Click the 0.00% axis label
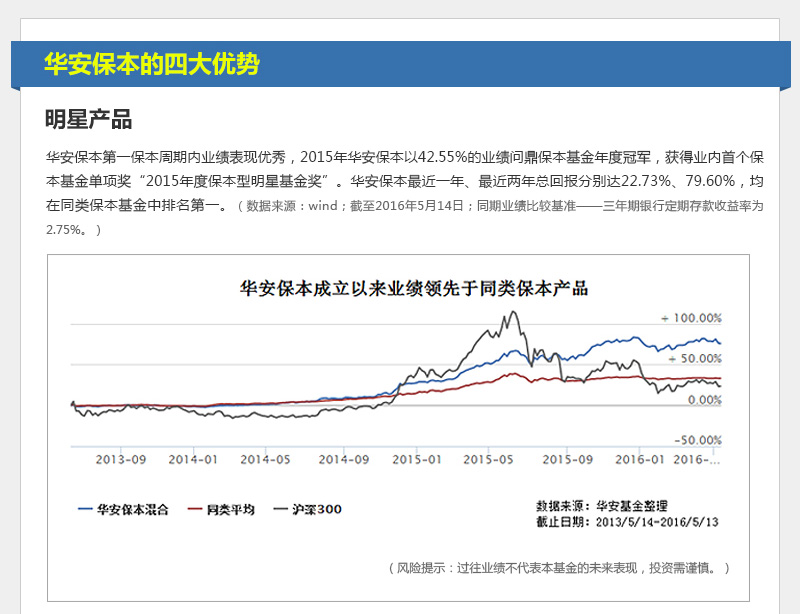Screen dimensions: 800x614 click(705, 400)
